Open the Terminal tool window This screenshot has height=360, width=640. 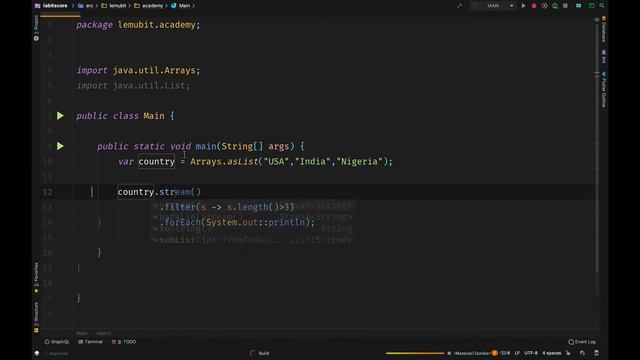(91, 342)
